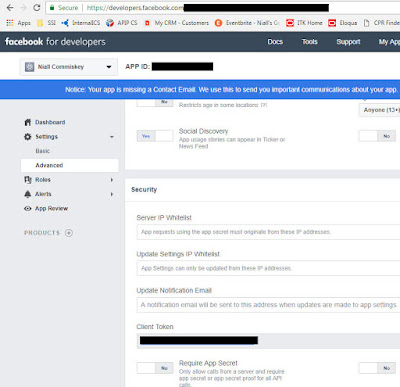Click the facebook for developers logo

click(x=55, y=42)
